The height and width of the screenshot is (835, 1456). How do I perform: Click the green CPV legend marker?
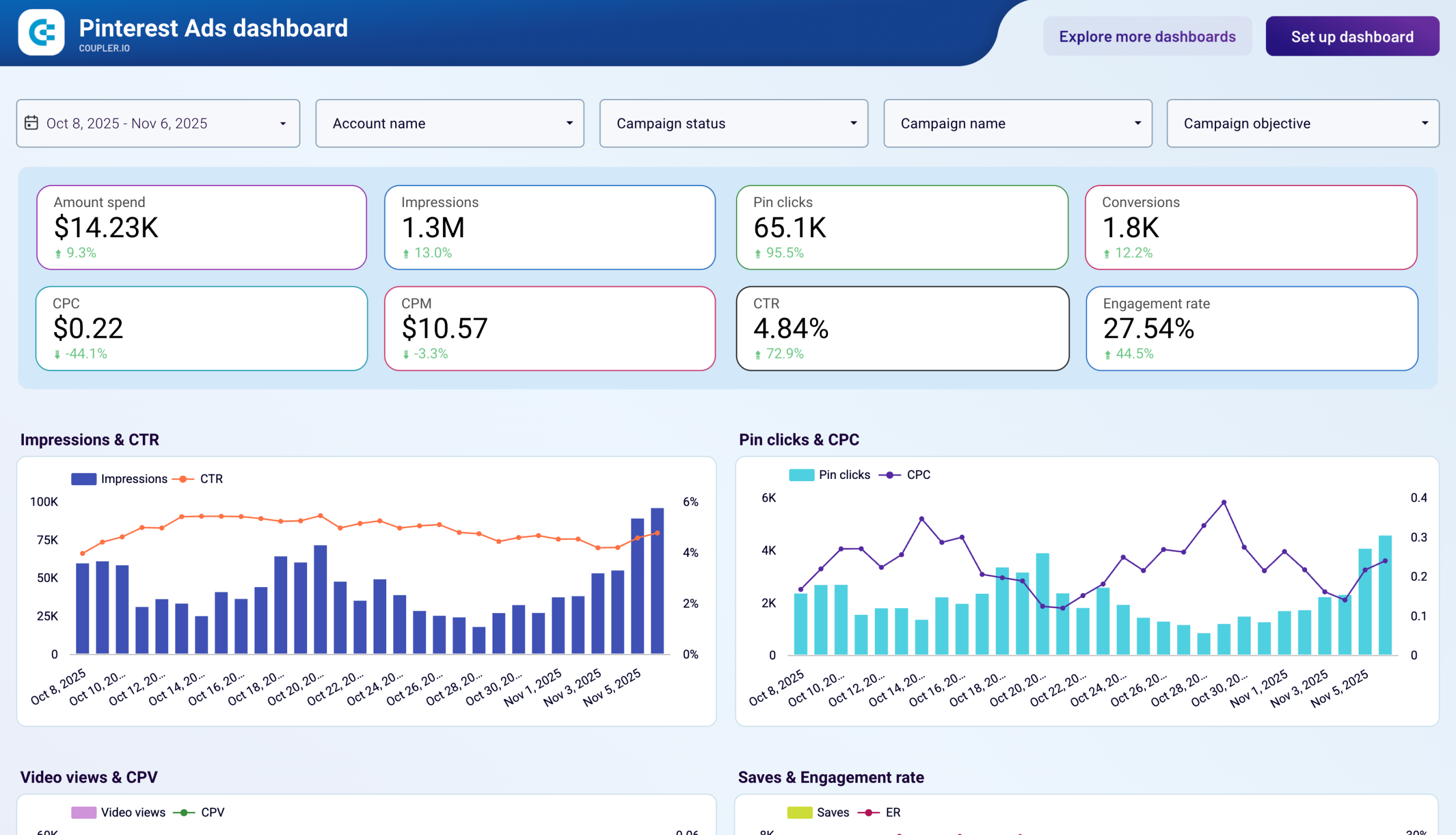coord(185,812)
